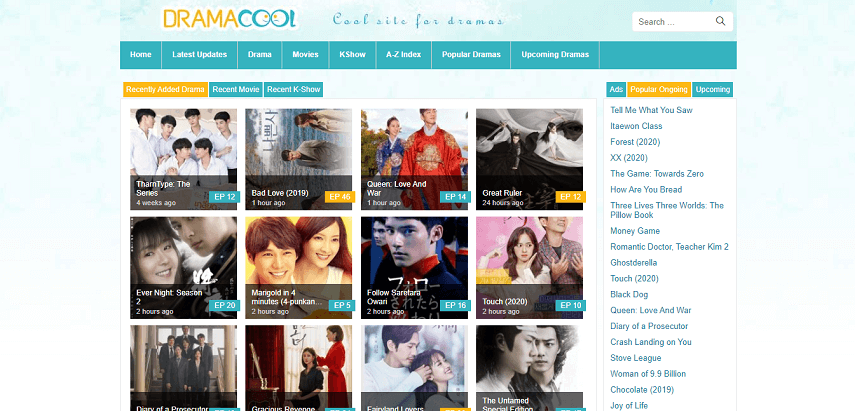The height and width of the screenshot is (411, 855).
Task: Switch to the Recent K-Show tab
Action: pos(293,89)
